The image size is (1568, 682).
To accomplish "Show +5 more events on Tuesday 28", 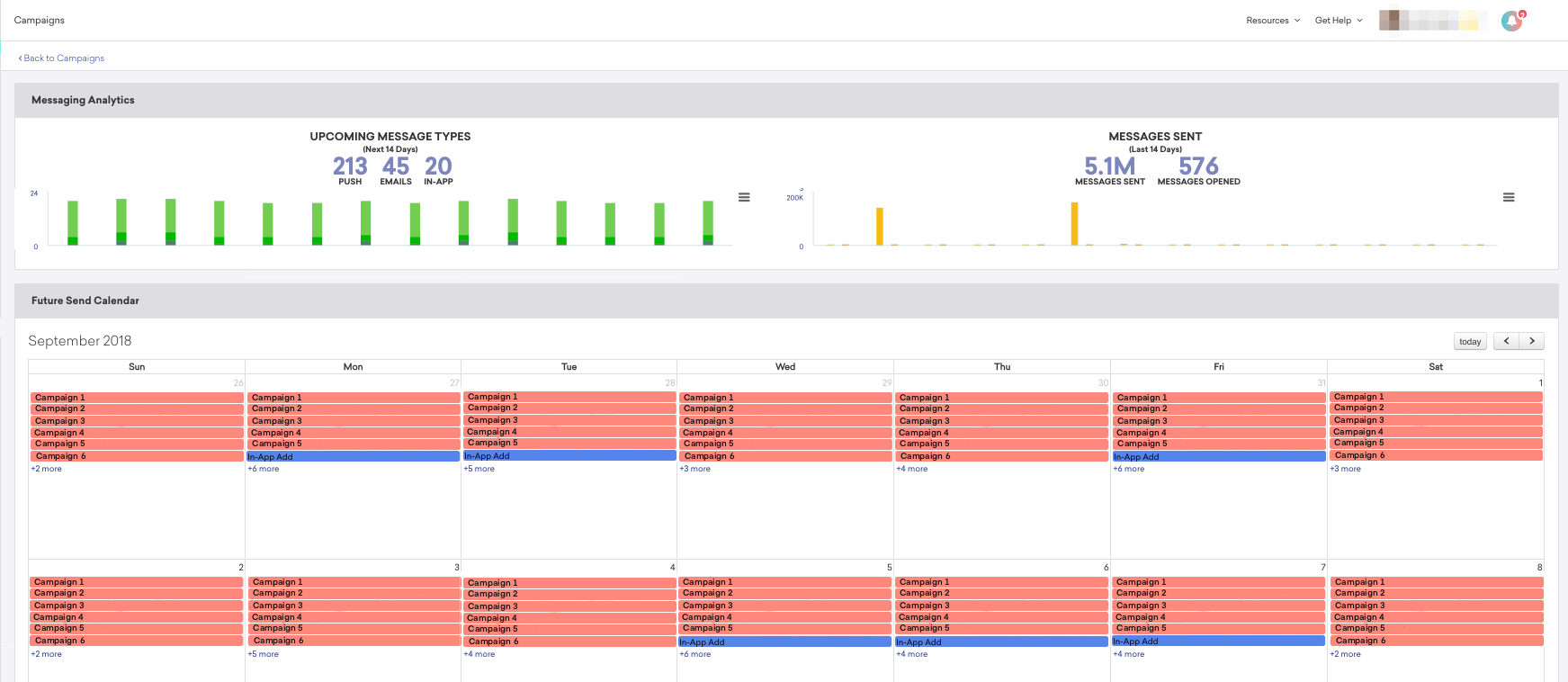I will point(479,469).
